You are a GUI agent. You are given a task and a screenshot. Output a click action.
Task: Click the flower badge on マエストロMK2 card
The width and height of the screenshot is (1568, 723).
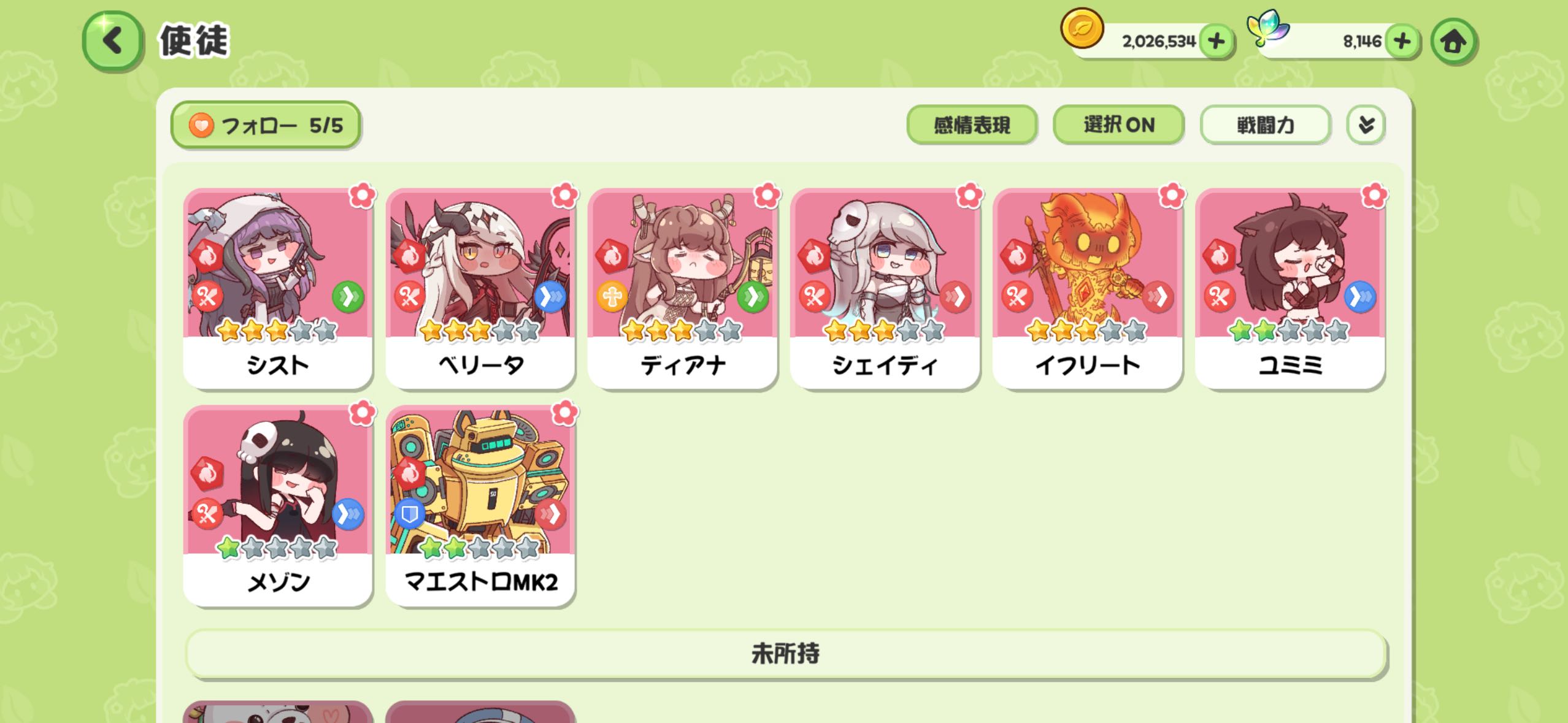[564, 413]
